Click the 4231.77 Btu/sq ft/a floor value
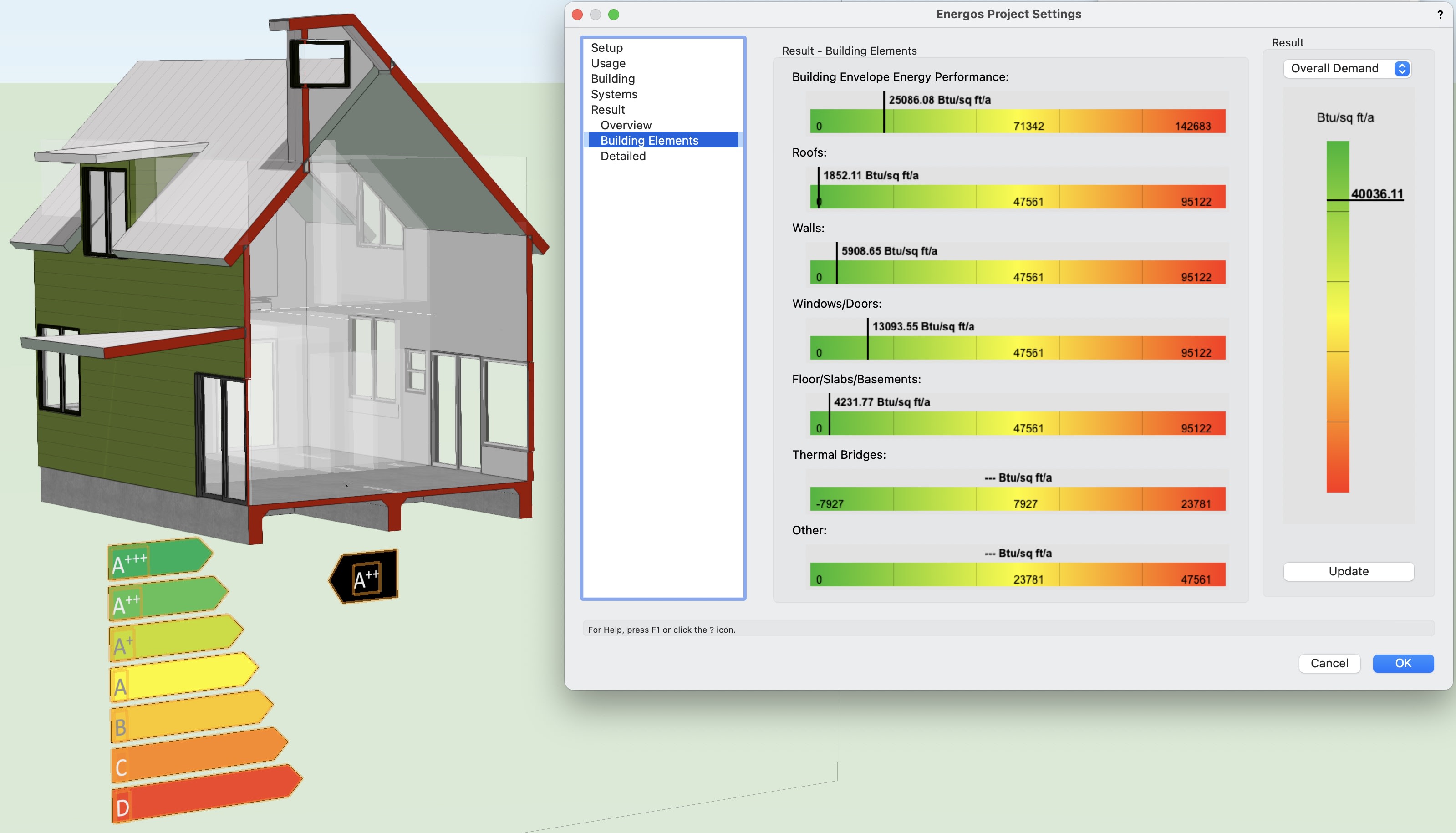The image size is (1456, 833). coord(881,402)
